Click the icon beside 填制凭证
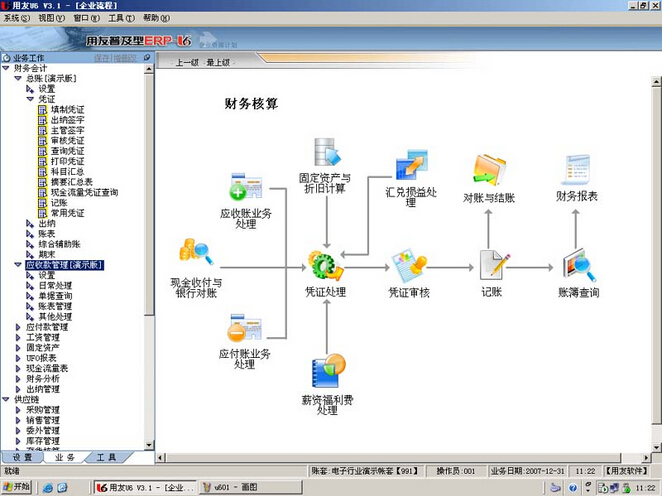 point(43,110)
